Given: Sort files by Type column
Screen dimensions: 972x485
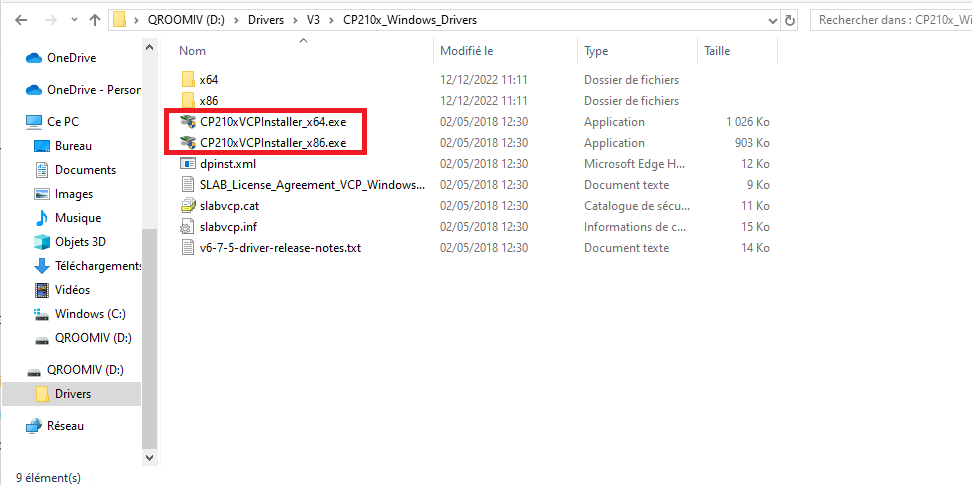Looking at the screenshot, I should tap(596, 51).
